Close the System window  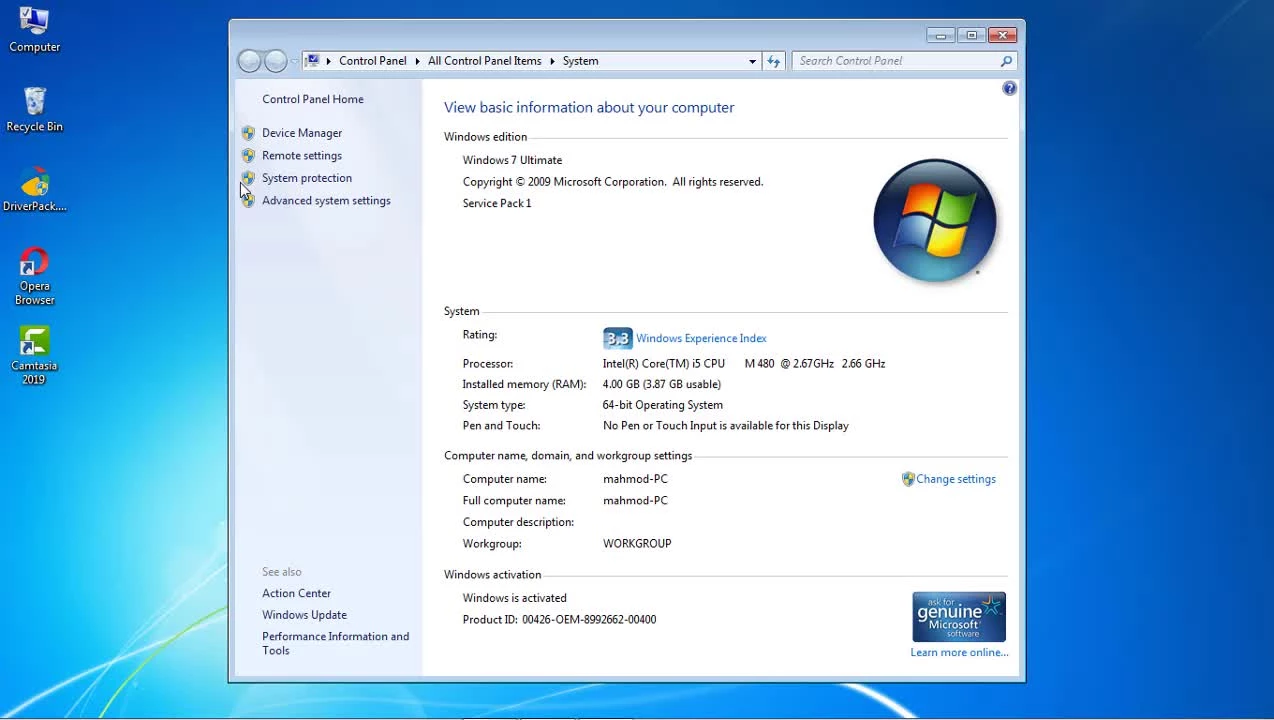pos(1003,36)
